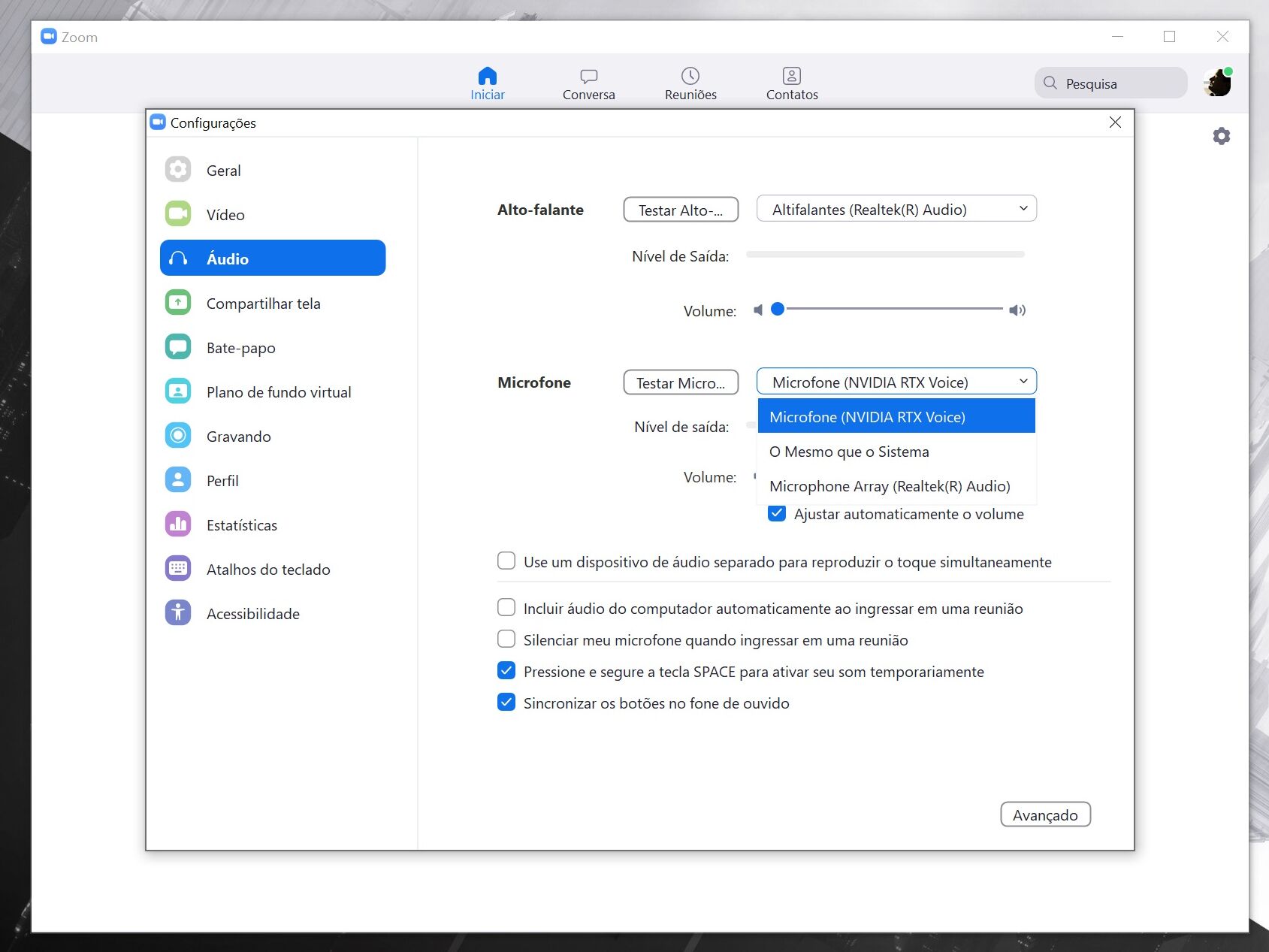
Task: Click the Iniciar home icon
Action: 488,76
